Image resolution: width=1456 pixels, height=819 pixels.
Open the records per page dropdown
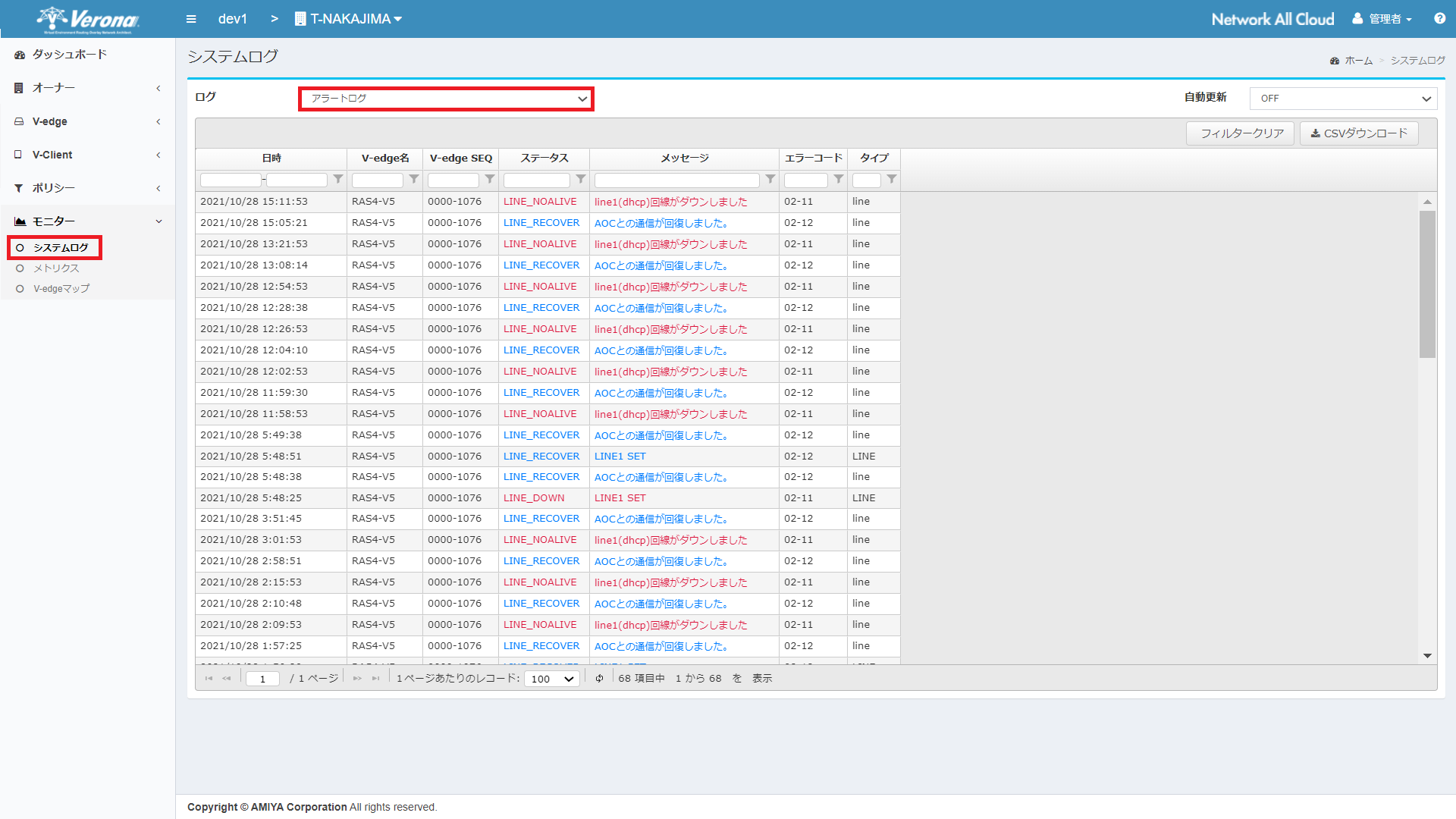click(552, 679)
